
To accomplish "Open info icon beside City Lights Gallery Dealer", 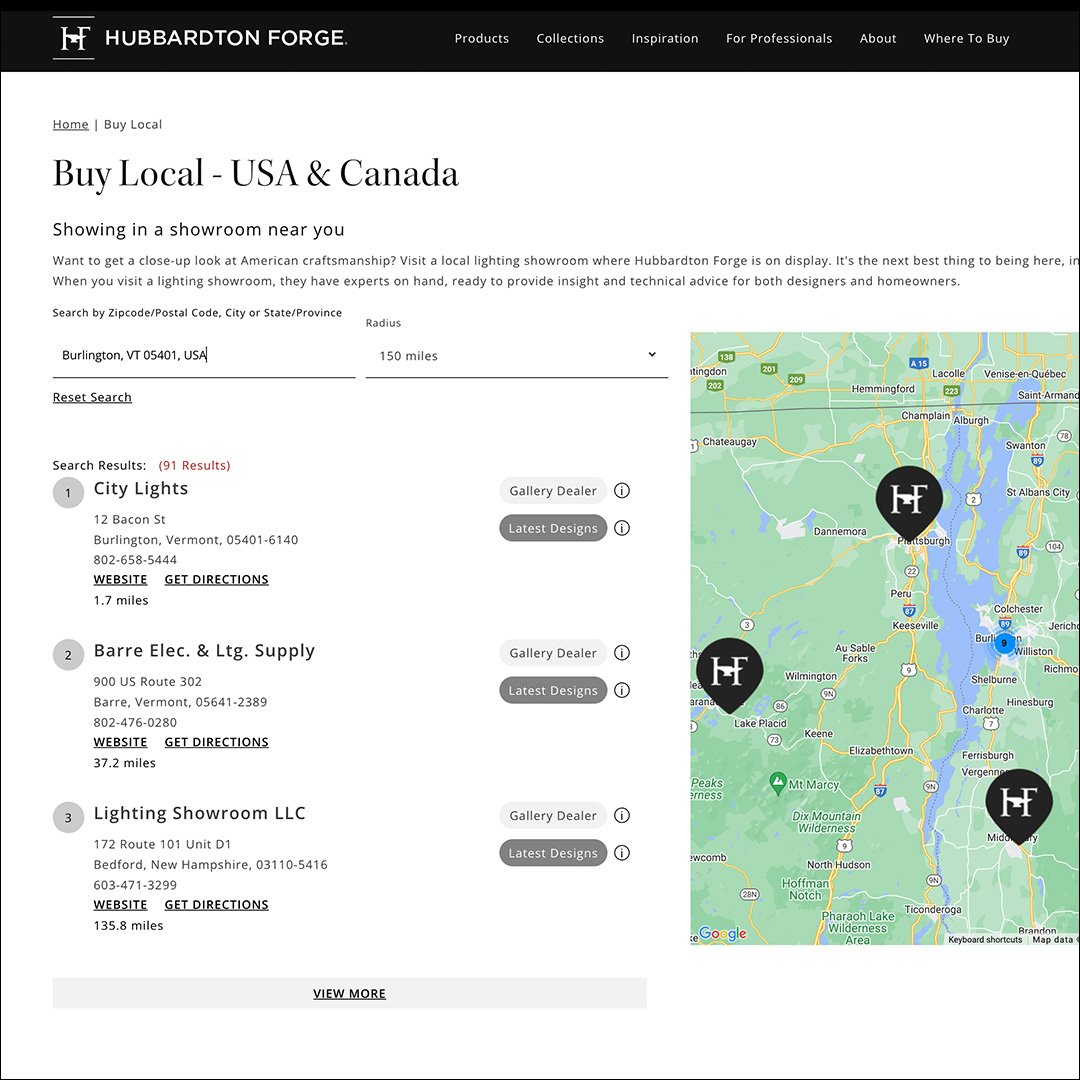I will tap(622, 490).
